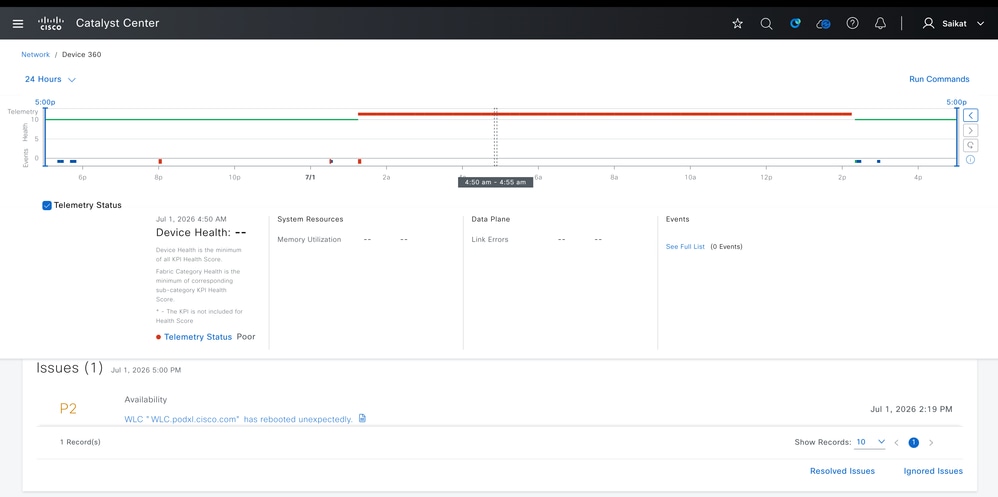Screen dimensions: 998x497
Task: View Resolved Issues
Action: 842,471
